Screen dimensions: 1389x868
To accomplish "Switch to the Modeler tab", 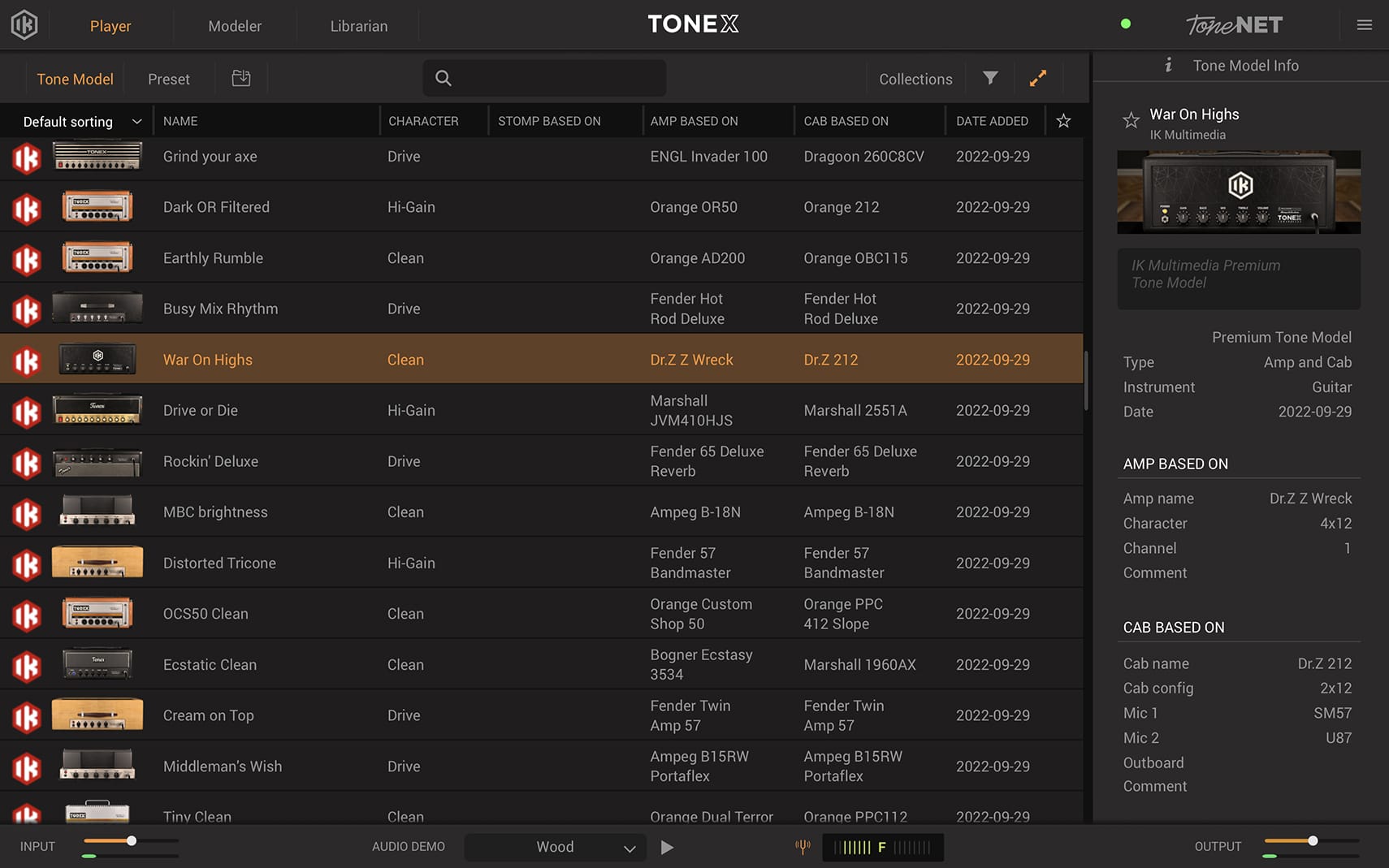I will pos(235,26).
